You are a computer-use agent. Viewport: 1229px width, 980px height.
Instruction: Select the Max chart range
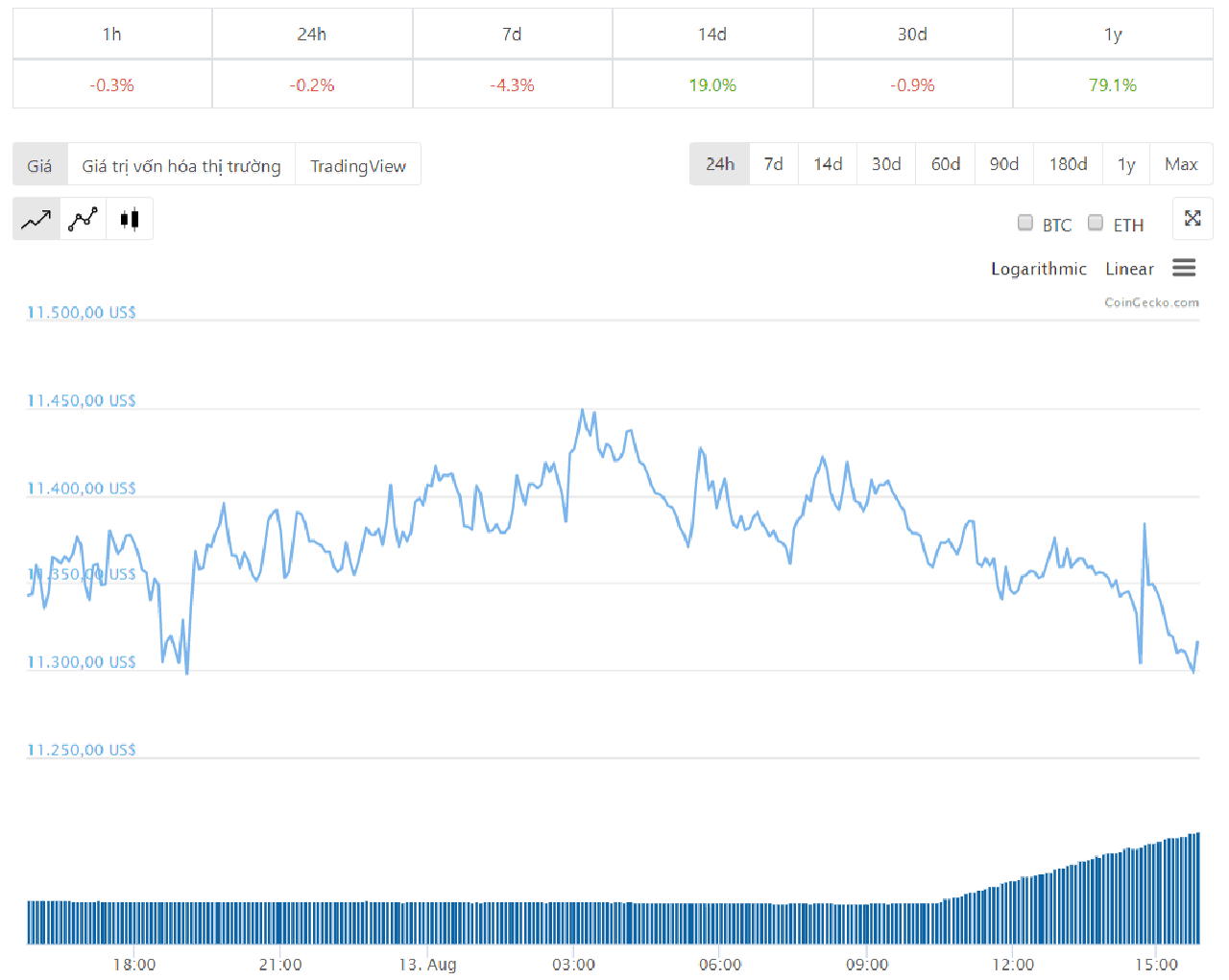(1181, 164)
